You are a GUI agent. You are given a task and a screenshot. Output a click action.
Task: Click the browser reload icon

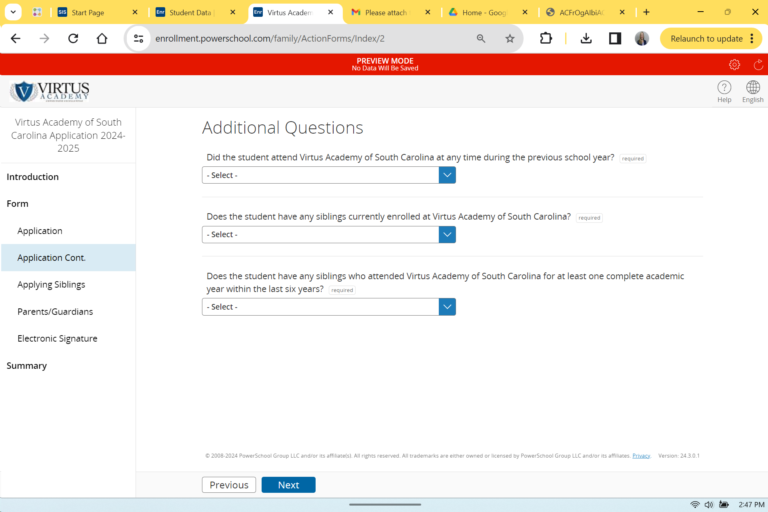point(73,38)
